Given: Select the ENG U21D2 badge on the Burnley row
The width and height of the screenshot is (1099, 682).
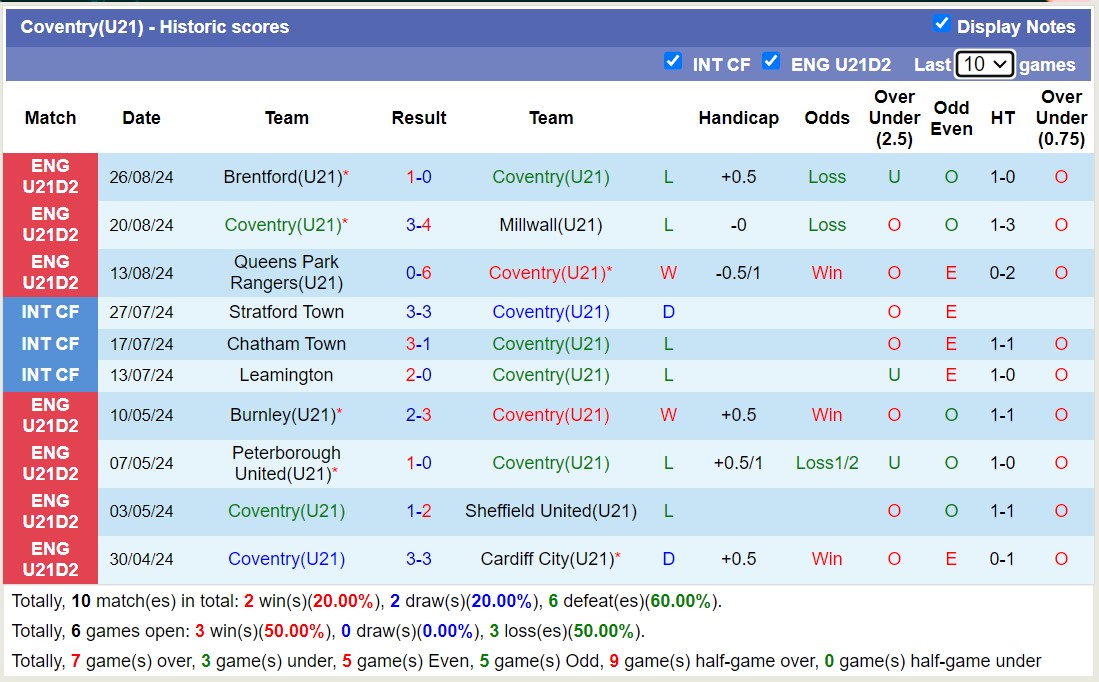Looking at the screenshot, I should tap(50, 416).
